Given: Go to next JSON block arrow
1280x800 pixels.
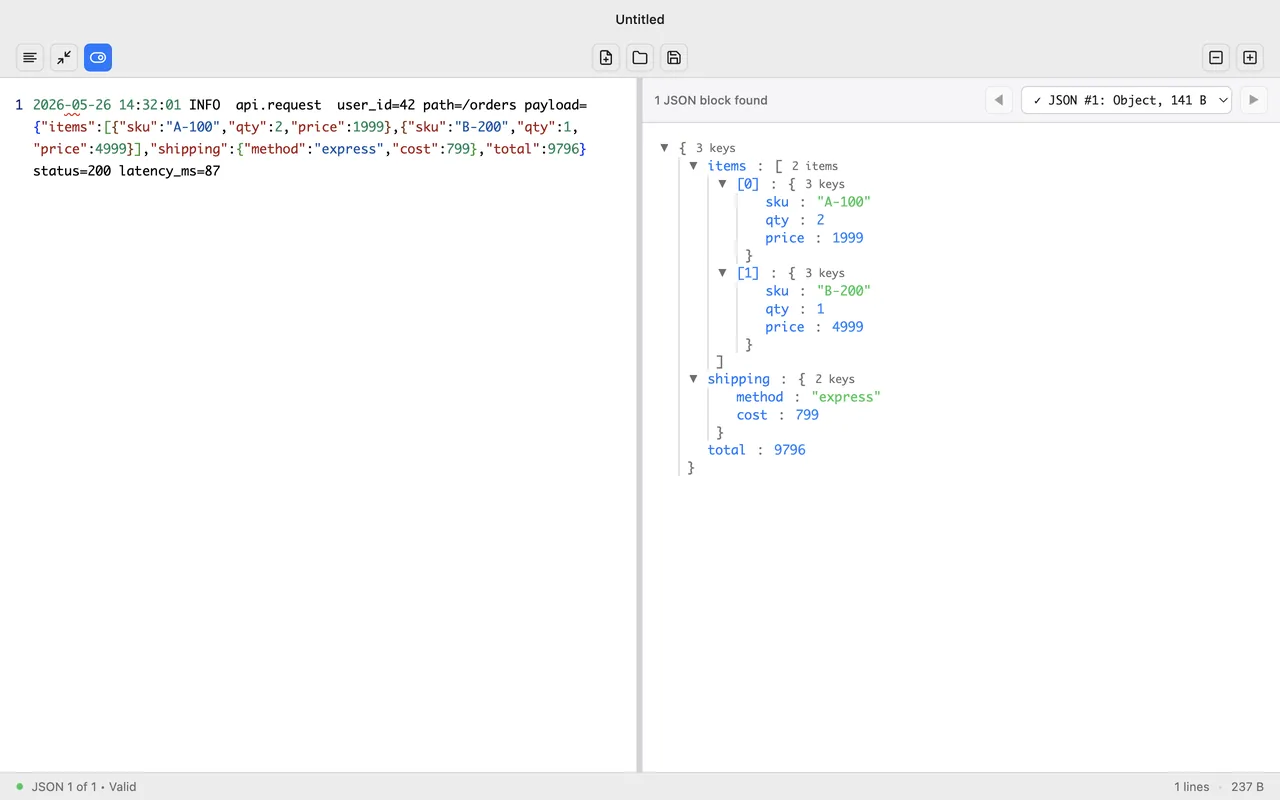Looking at the screenshot, I should point(1254,100).
